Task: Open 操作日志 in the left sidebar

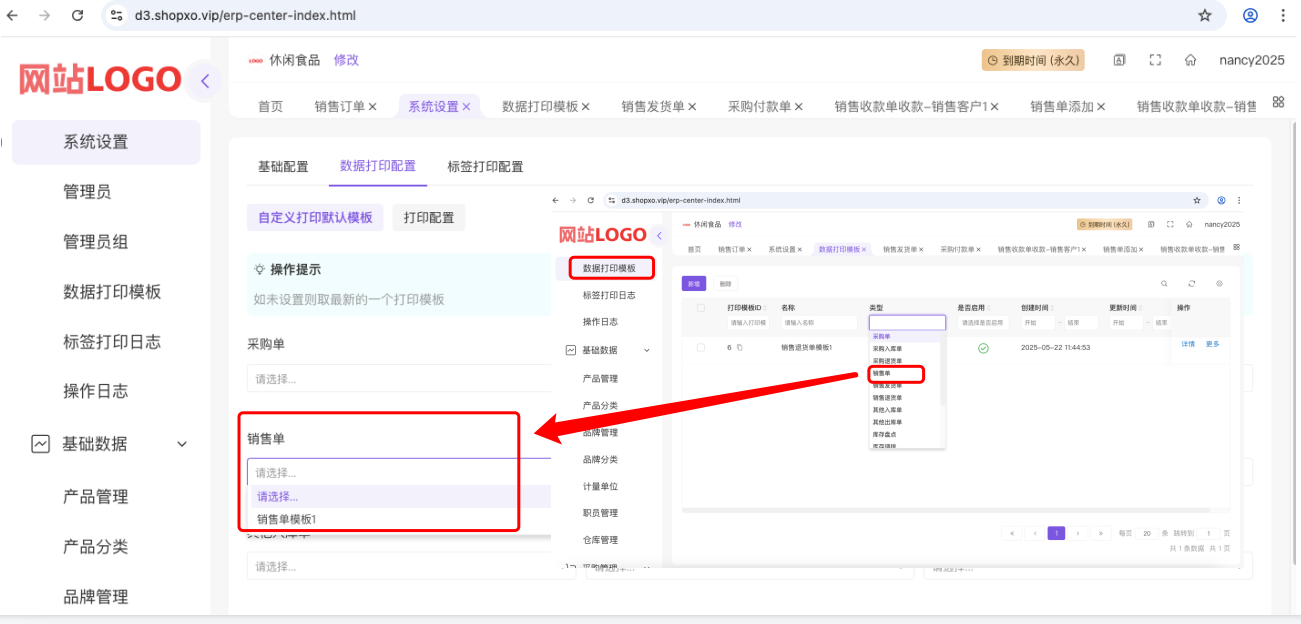Action: pos(95,391)
